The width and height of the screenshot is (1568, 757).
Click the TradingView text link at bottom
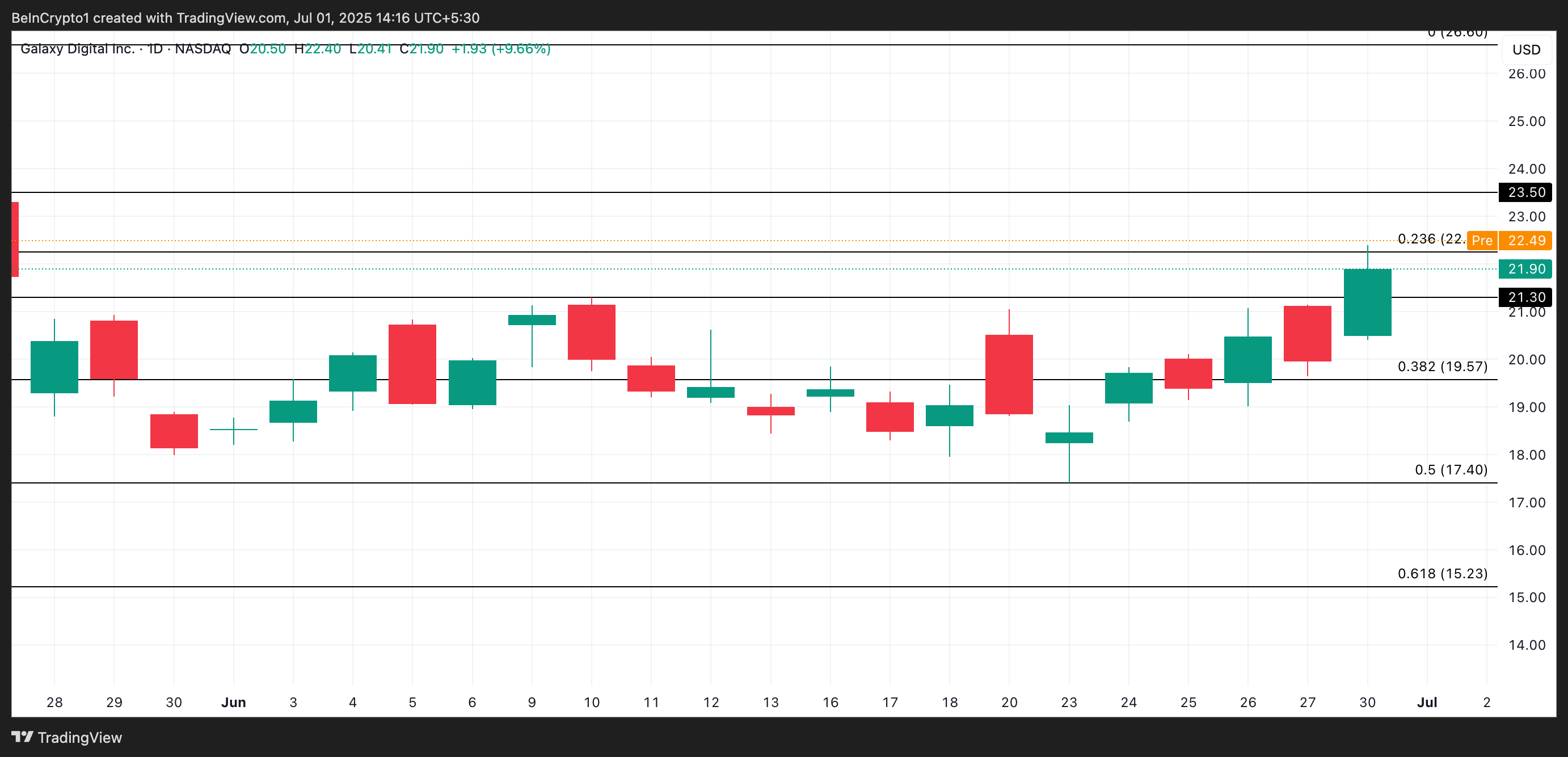click(x=80, y=738)
